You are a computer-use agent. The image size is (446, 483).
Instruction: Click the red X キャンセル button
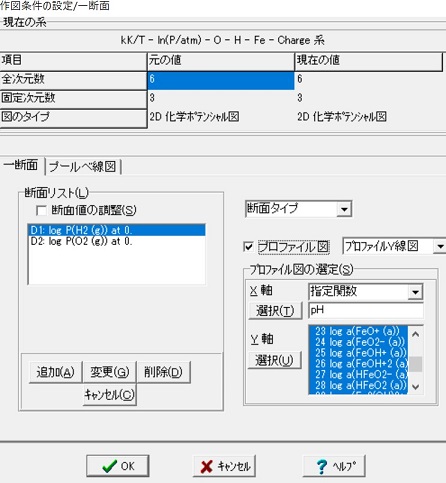tap(224, 466)
